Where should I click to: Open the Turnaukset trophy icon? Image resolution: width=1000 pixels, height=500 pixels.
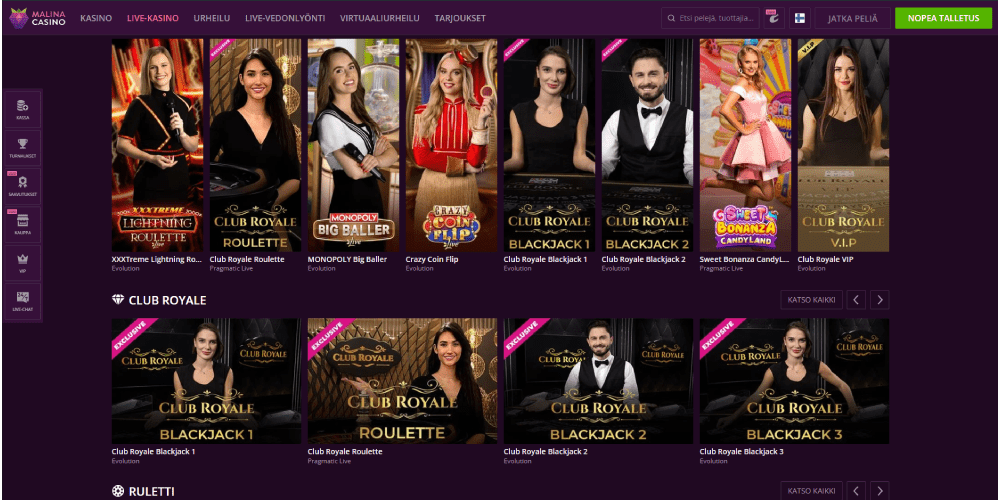tap(23, 148)
